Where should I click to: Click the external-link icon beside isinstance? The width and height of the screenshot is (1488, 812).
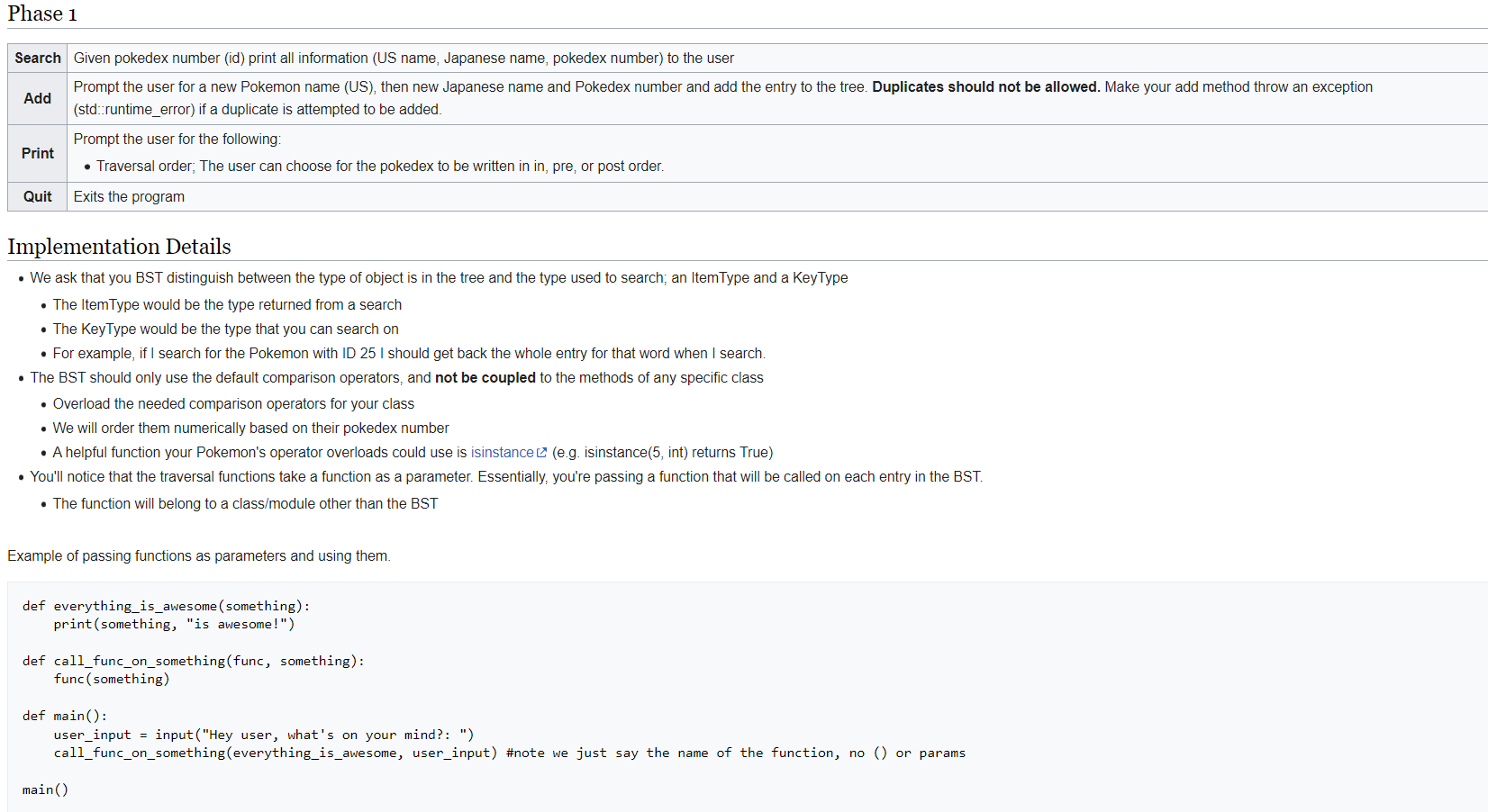pyautogui.click(x=541, y=450)
